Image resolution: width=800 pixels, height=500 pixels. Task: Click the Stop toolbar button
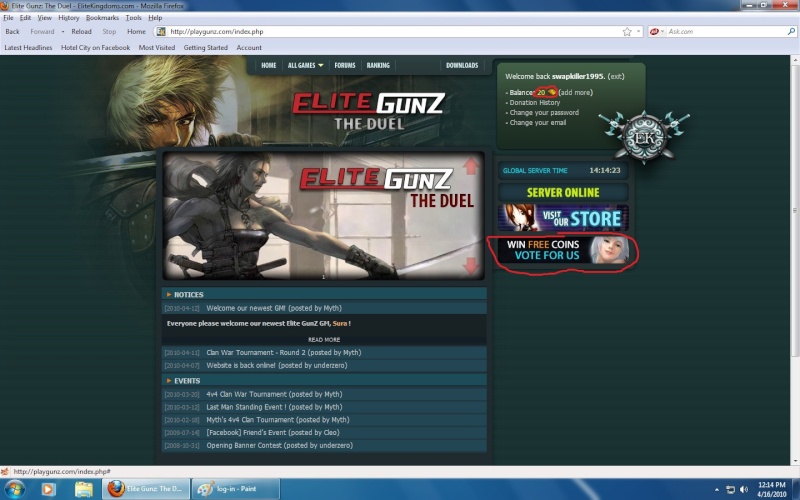tap(109, 32)
